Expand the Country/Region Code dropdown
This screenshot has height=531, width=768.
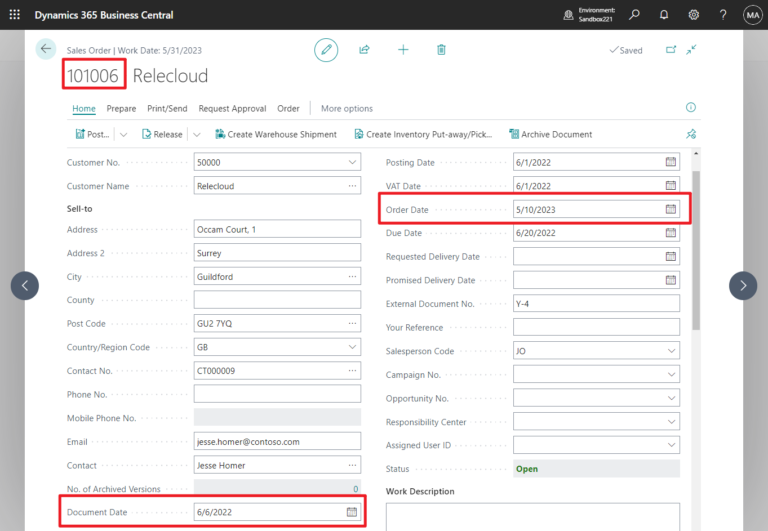point(352,347)
